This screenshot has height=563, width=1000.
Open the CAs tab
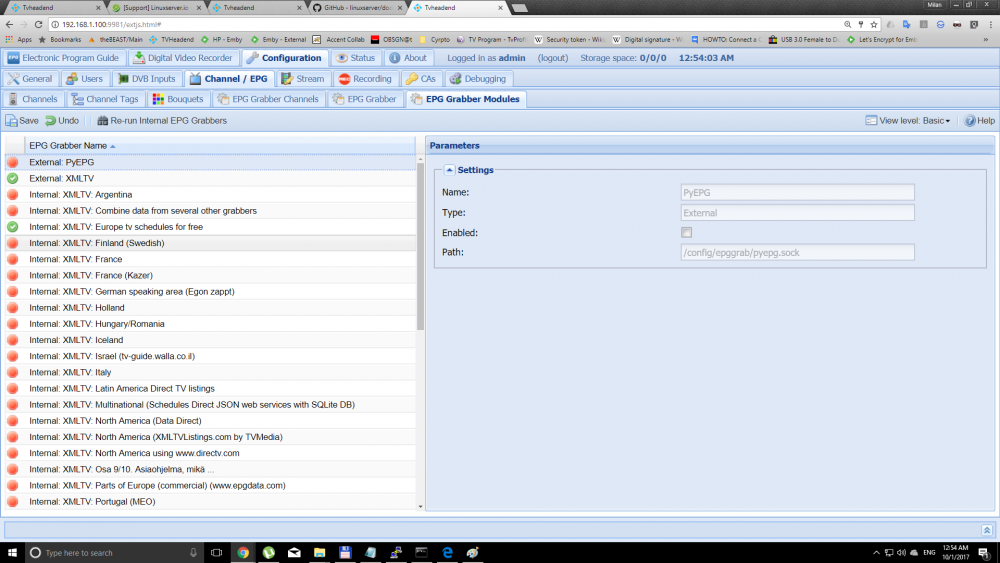tap(421, 78)
